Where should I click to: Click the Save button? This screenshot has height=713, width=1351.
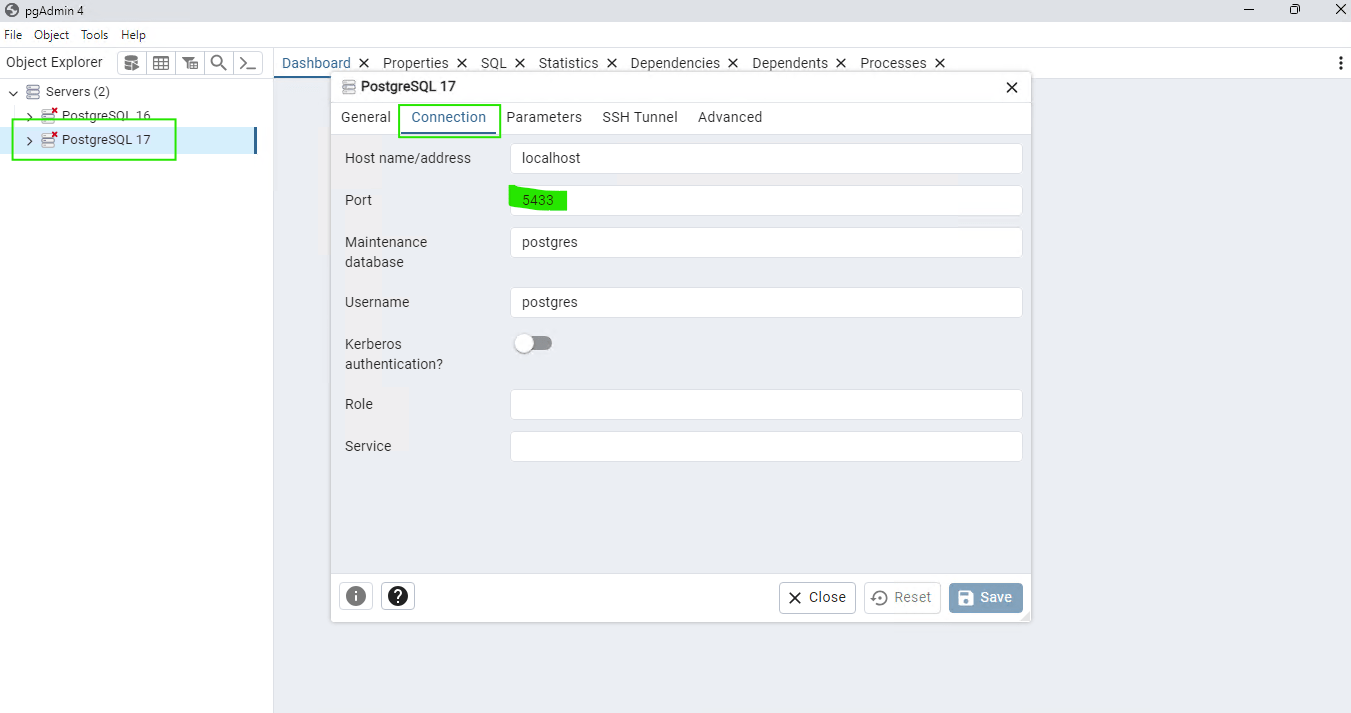(985, 598)
